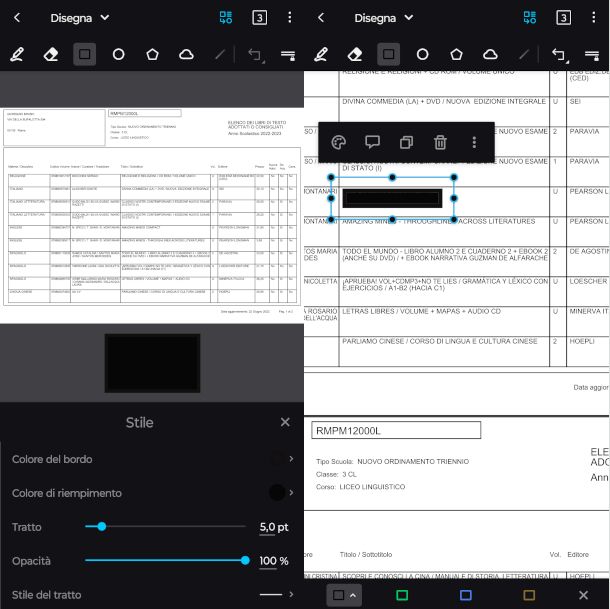This screenshot has height=609, width=610.
Task: Close bottom preset bar
Action: pyautogui.click(x=583, y=595)
